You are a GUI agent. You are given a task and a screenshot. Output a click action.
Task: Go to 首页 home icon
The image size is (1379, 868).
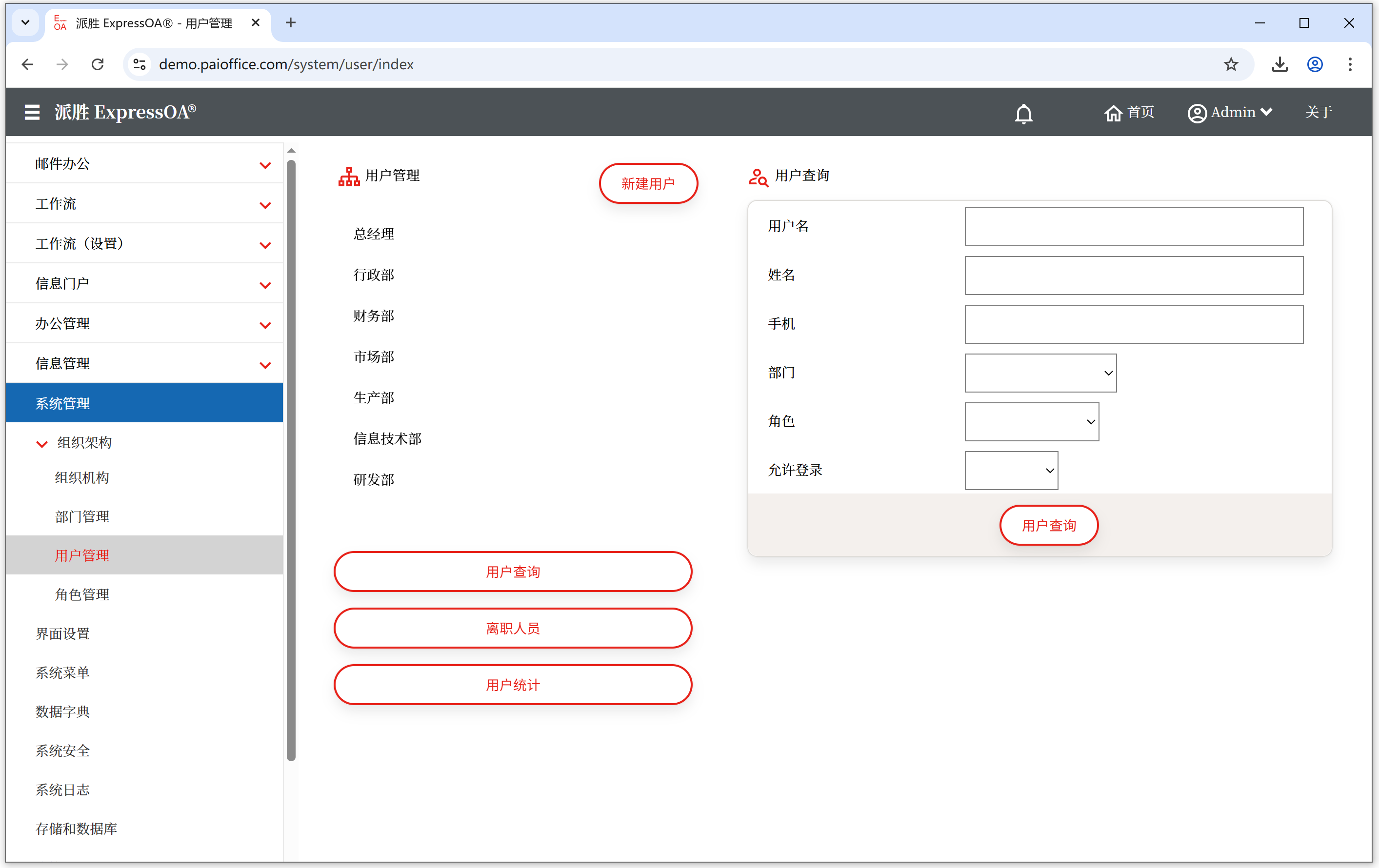pyautogui.click(x=1113, y=113)
